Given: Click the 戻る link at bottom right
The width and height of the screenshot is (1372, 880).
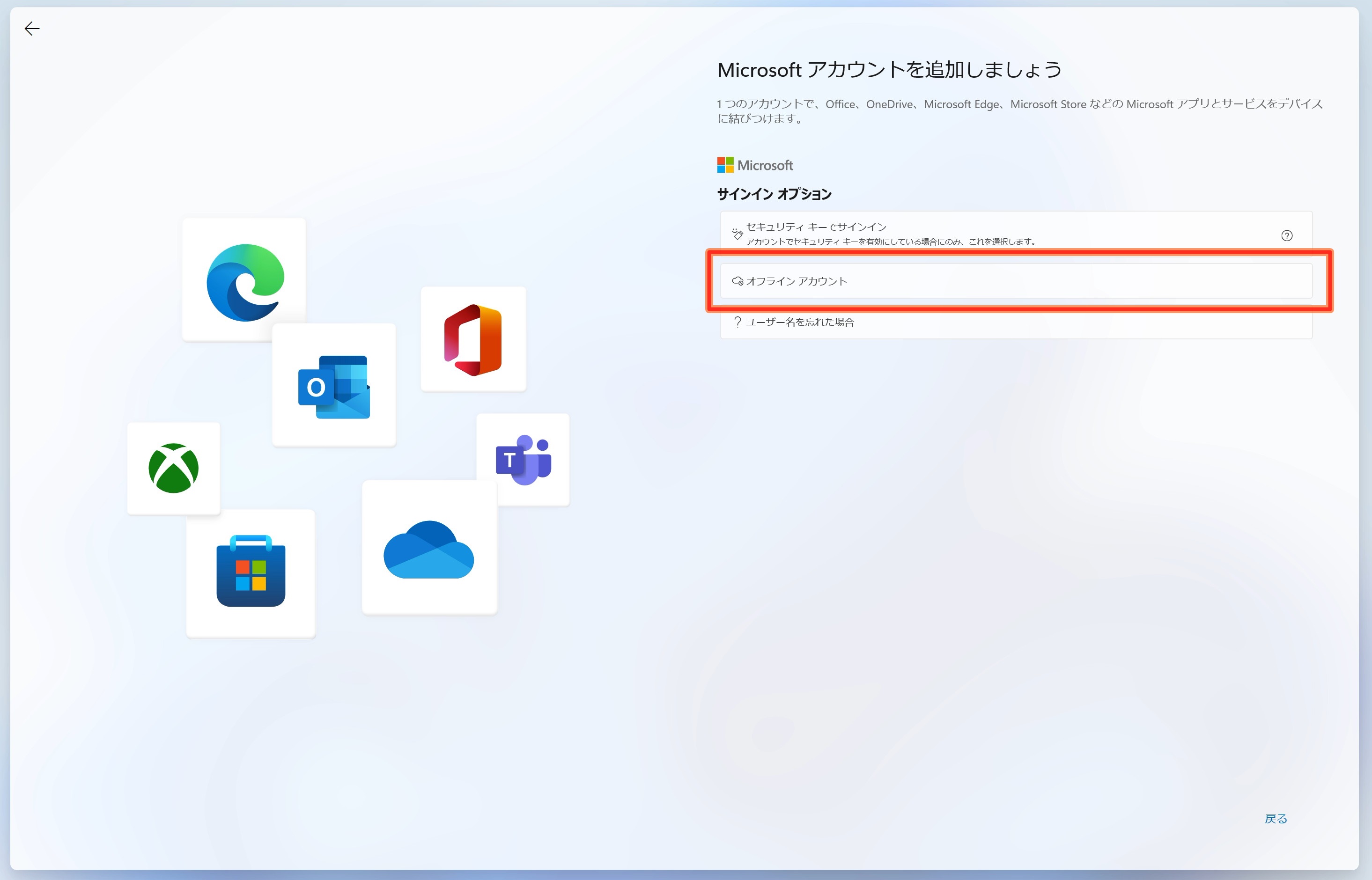Looking at the screenshot, I should (x=1276, y=818).
